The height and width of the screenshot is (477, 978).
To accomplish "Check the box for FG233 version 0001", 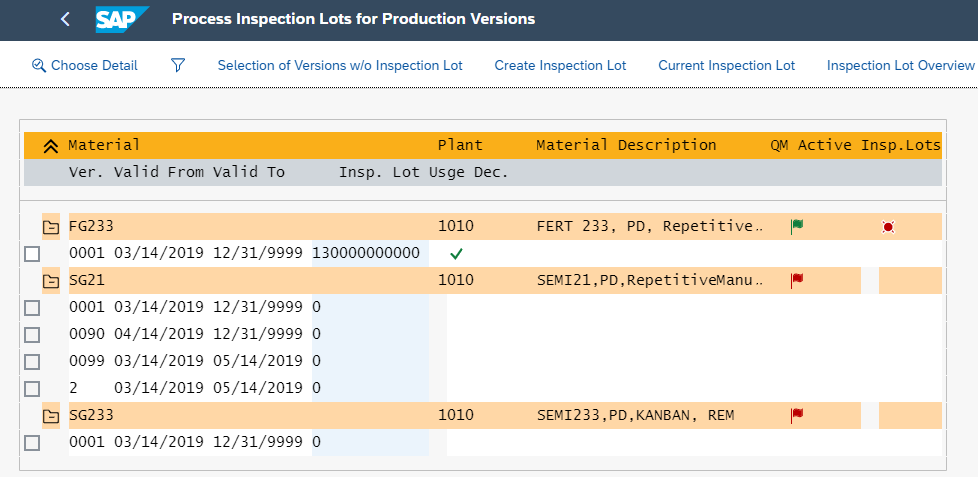I will click(32, 254).
